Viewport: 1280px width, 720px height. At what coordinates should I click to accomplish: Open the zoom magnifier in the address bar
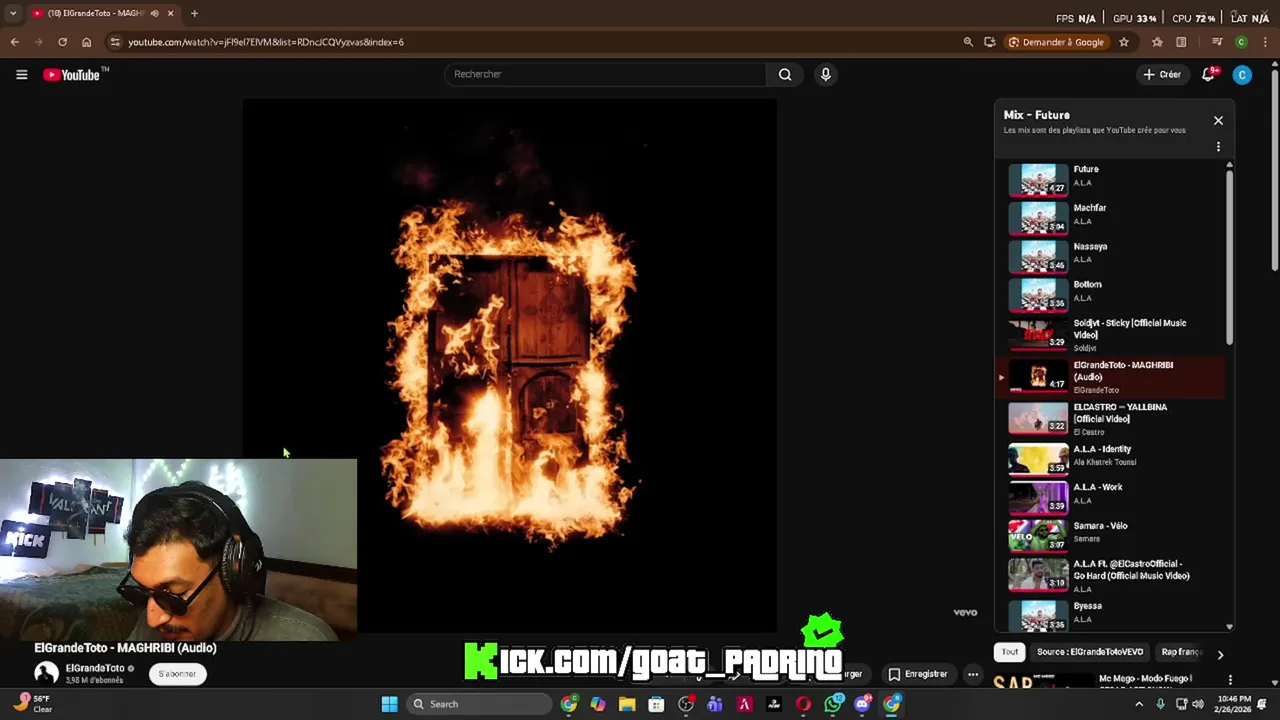coord(968,42)
